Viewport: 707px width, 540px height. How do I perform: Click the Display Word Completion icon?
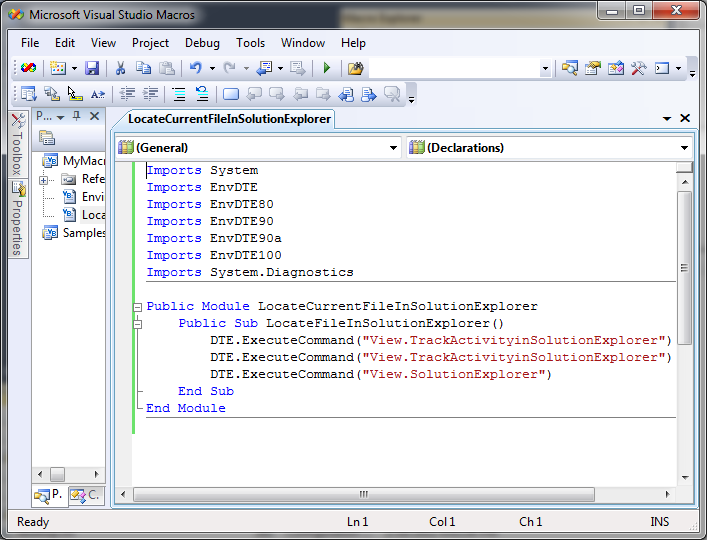(x=98, y=94)
